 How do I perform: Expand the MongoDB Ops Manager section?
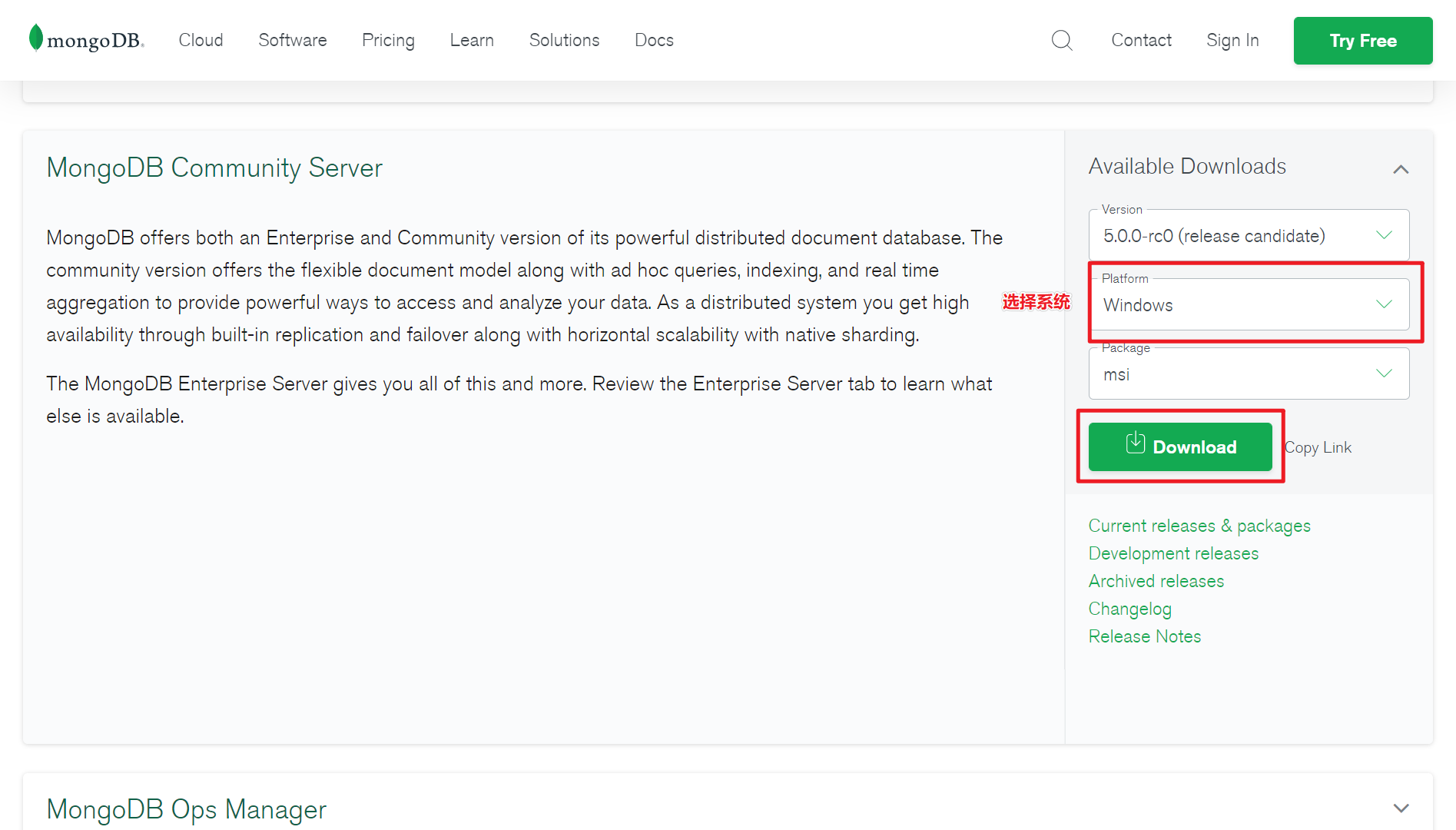point(1401,808)
